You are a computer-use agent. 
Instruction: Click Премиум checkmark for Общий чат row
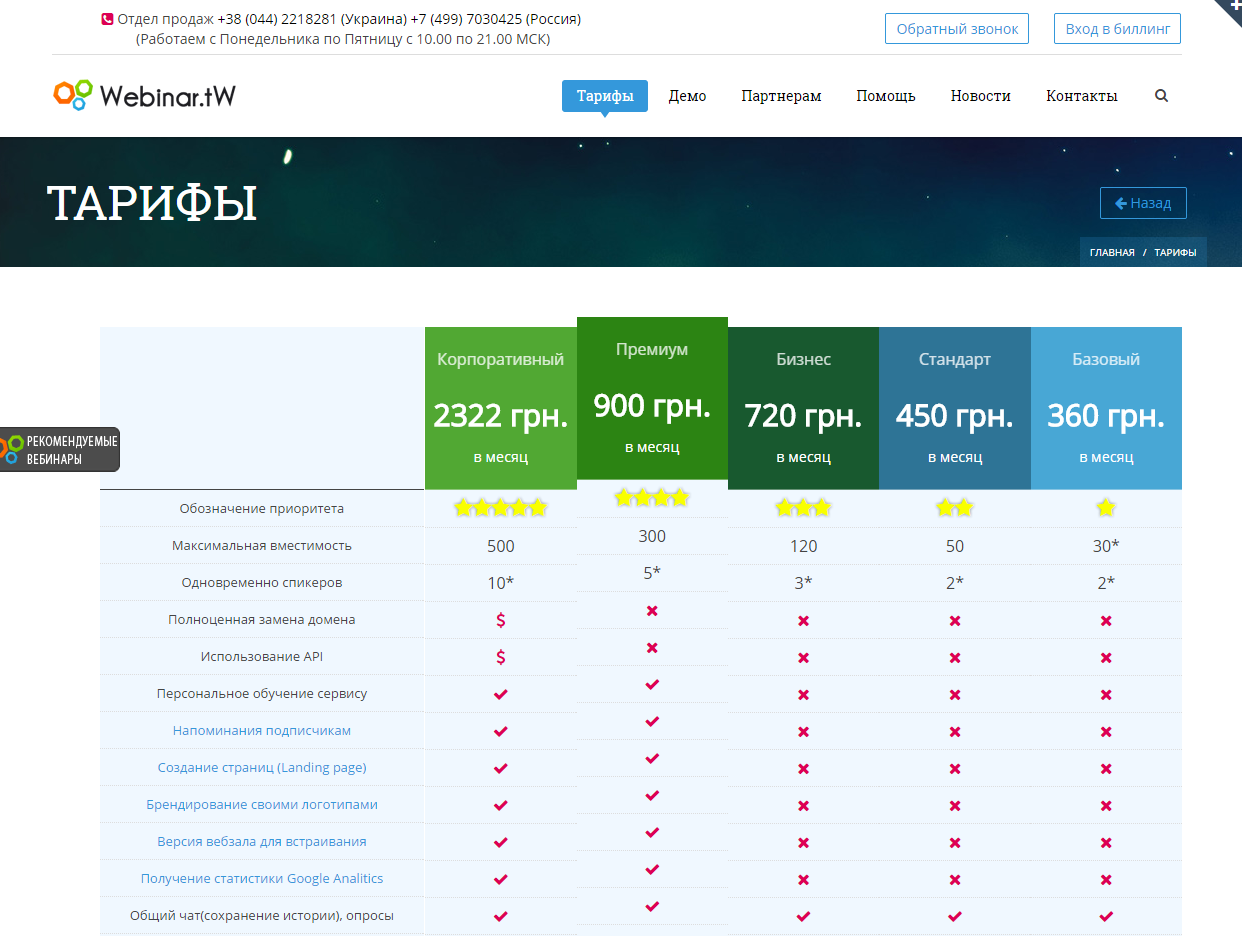point(652,906)
